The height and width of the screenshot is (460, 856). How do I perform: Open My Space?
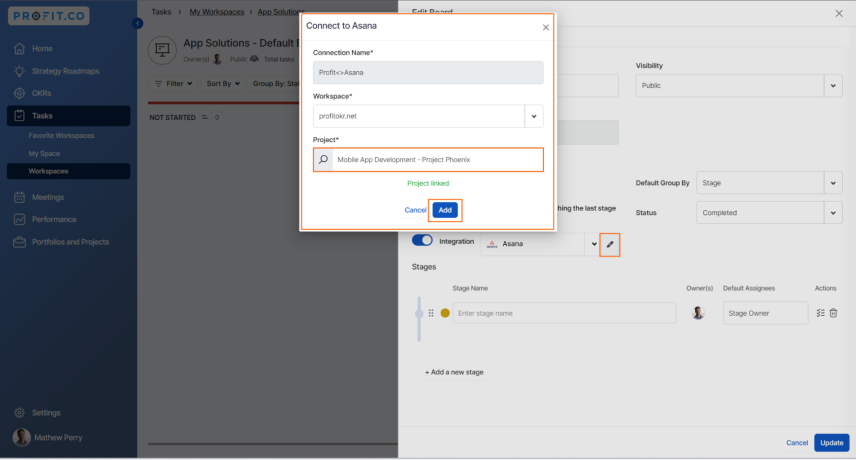tap(44, 153)
